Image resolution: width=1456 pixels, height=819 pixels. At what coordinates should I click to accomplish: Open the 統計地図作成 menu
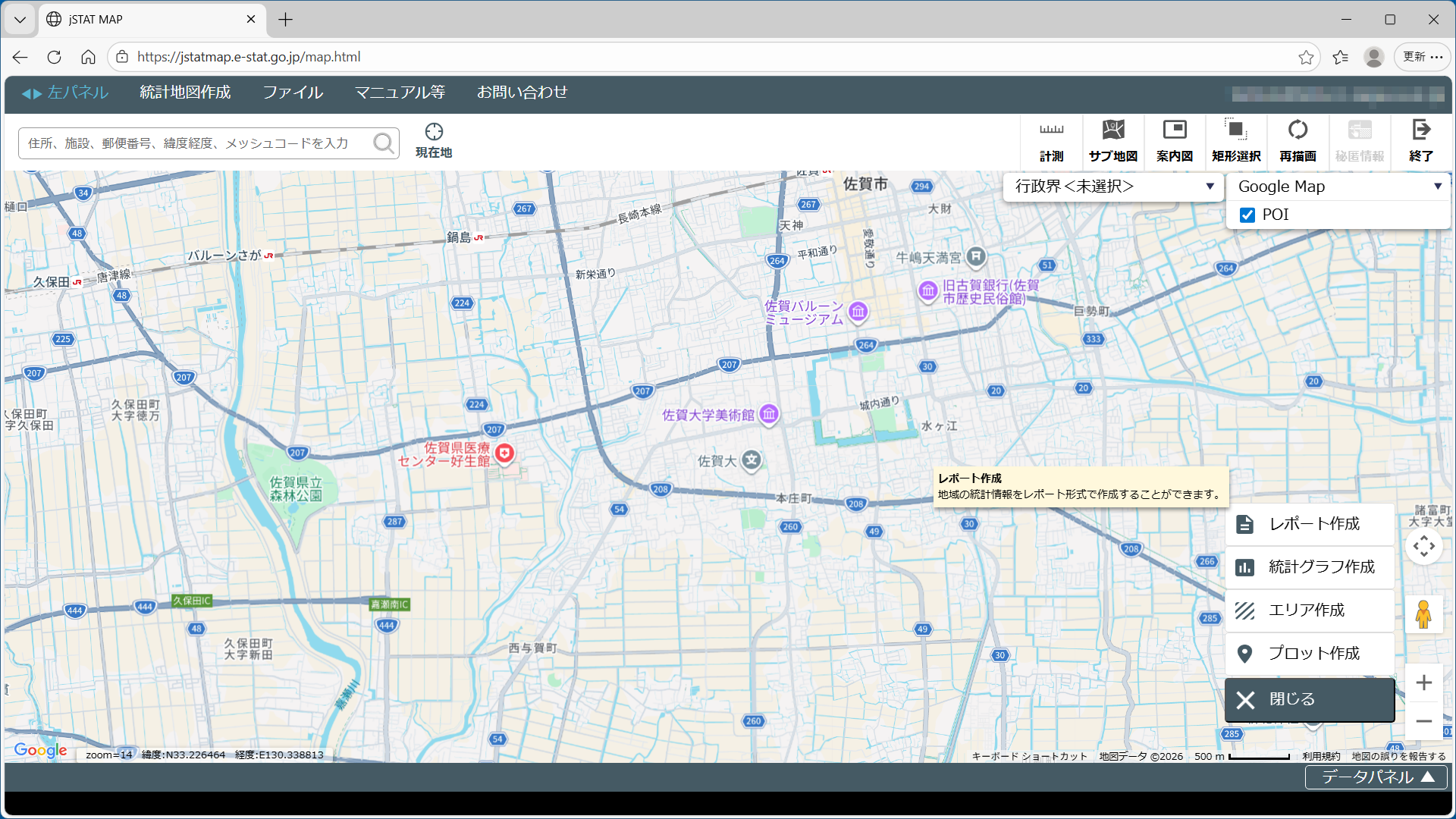pos(185,93)
